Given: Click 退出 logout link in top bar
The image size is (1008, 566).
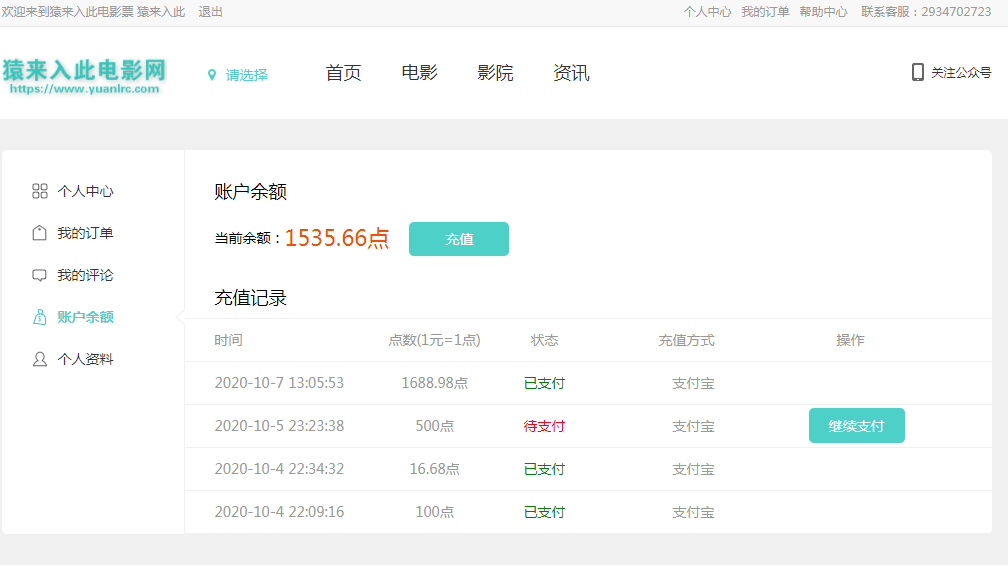Looking at the screenshot, I should (210, 12).
